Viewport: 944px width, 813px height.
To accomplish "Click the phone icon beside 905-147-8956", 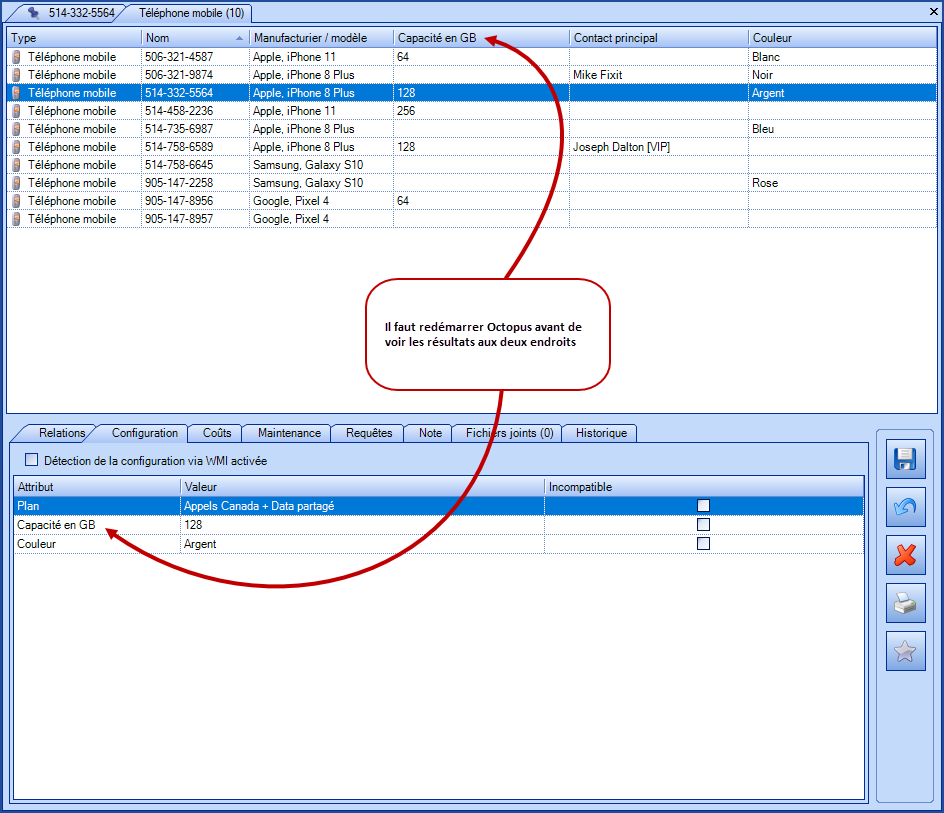I will pos(17,201).
